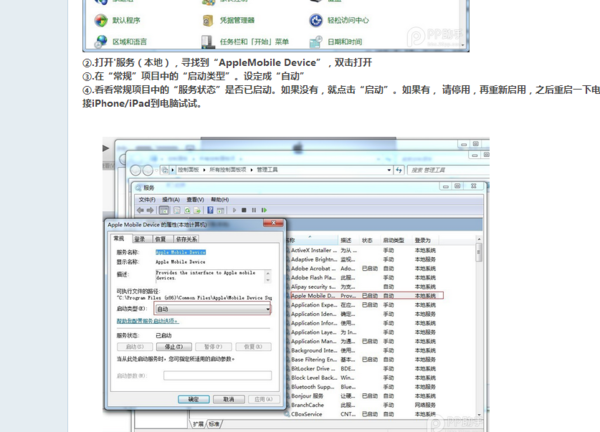Click the Stop service square icon in toolbar
The width and height of the screenshot is (600, 432).
pyautogui.click(x=244, y=210)
